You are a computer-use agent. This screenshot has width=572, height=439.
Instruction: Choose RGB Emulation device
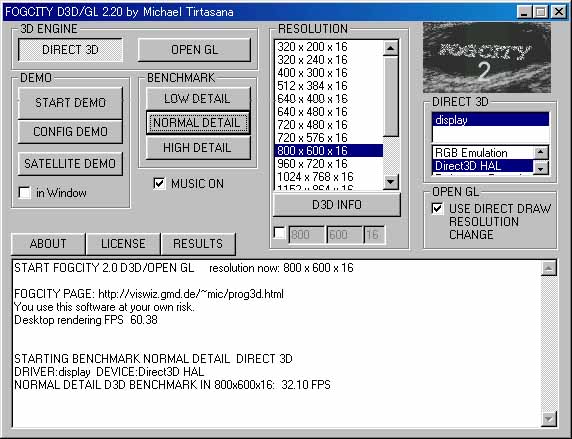click(x=483, y=153)
